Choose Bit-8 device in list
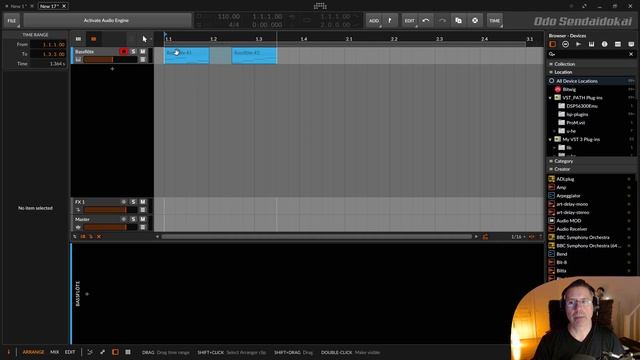 coord(591,262)
